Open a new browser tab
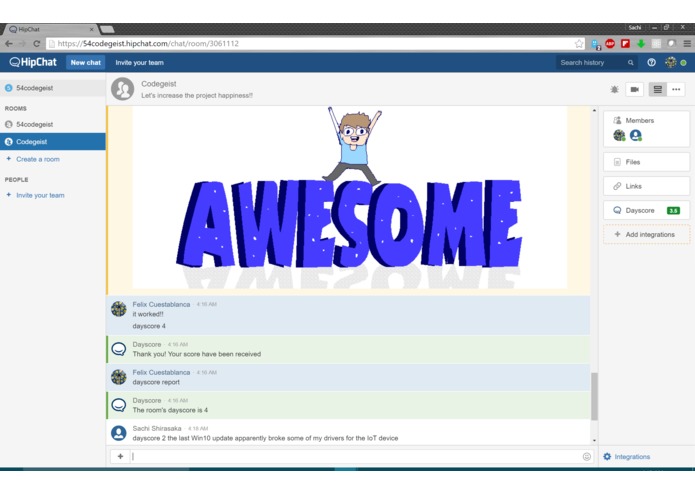 click(107, 29)
